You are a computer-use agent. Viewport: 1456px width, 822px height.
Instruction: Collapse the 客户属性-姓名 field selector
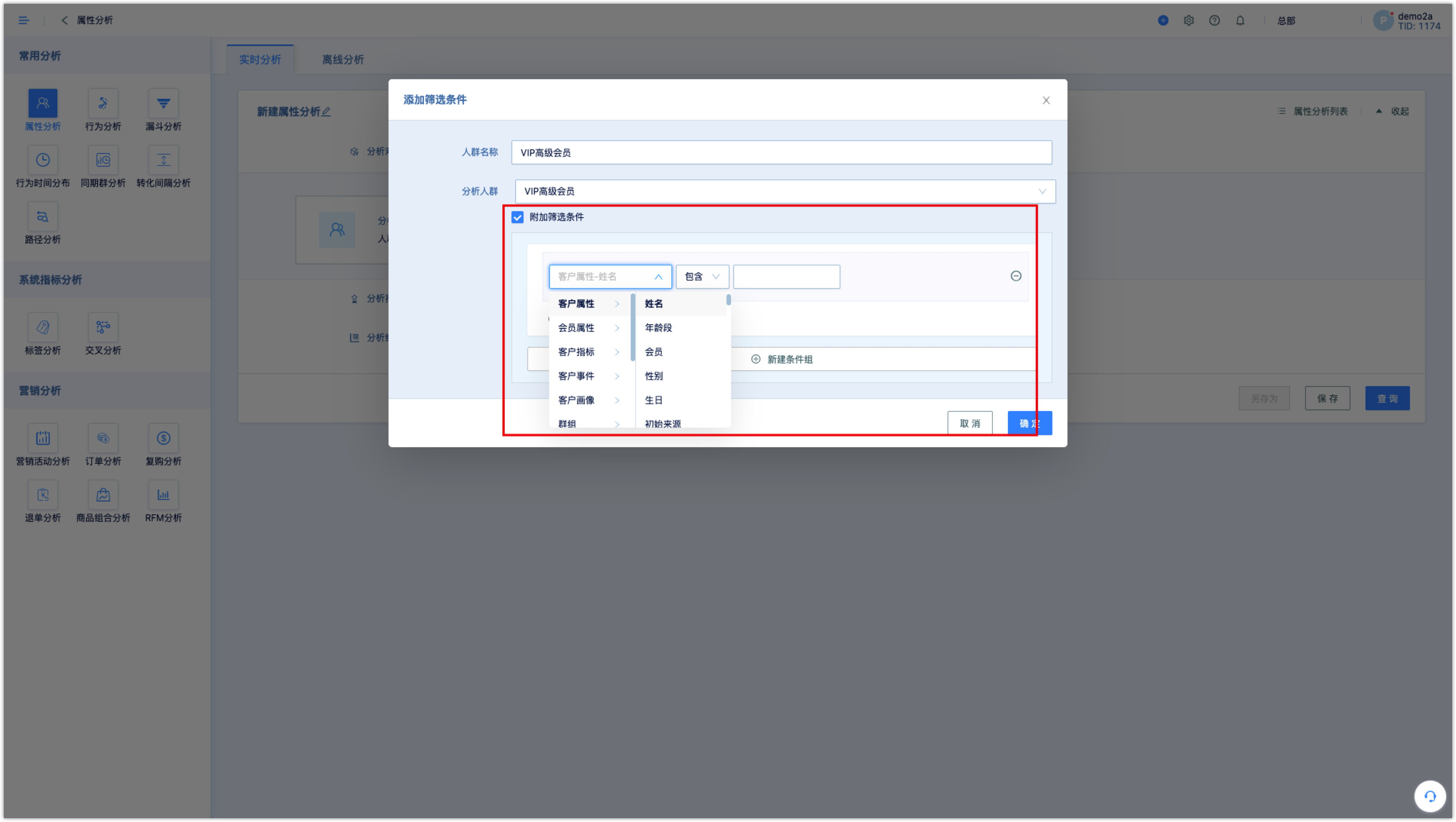click(610, 276)
